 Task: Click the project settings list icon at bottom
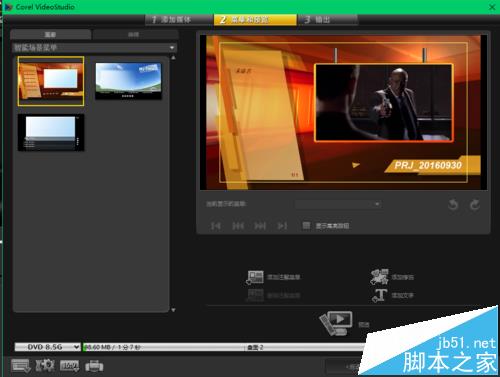(x=21, y=366)
